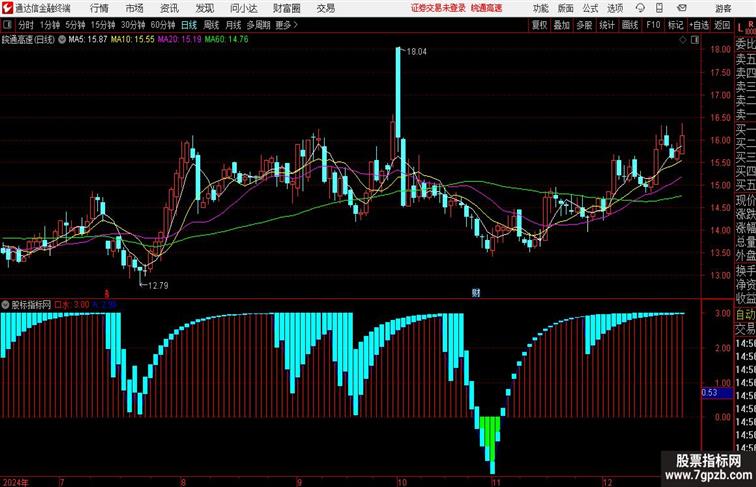The width and height of the screenshot is (756, 487).
Task: Open the 版面 menu
Action: [x=566, y=8]
